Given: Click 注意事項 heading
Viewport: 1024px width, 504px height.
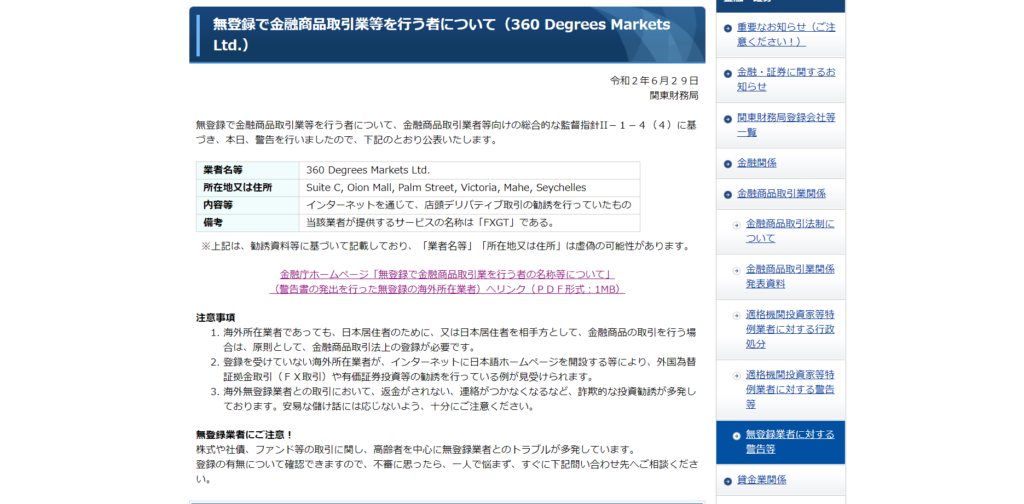Looking at the screenshot, I should coord(216,317).
